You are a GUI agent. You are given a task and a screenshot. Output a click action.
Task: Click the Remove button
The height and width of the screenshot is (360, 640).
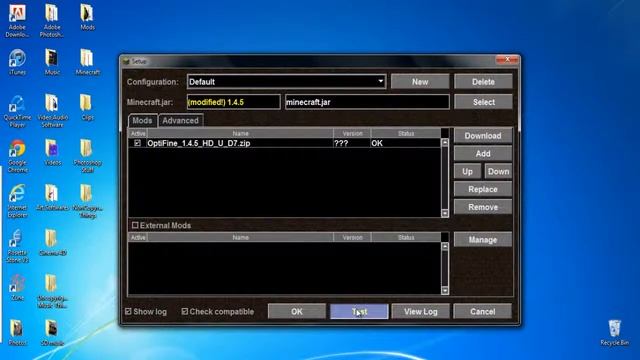click(483, 207)
